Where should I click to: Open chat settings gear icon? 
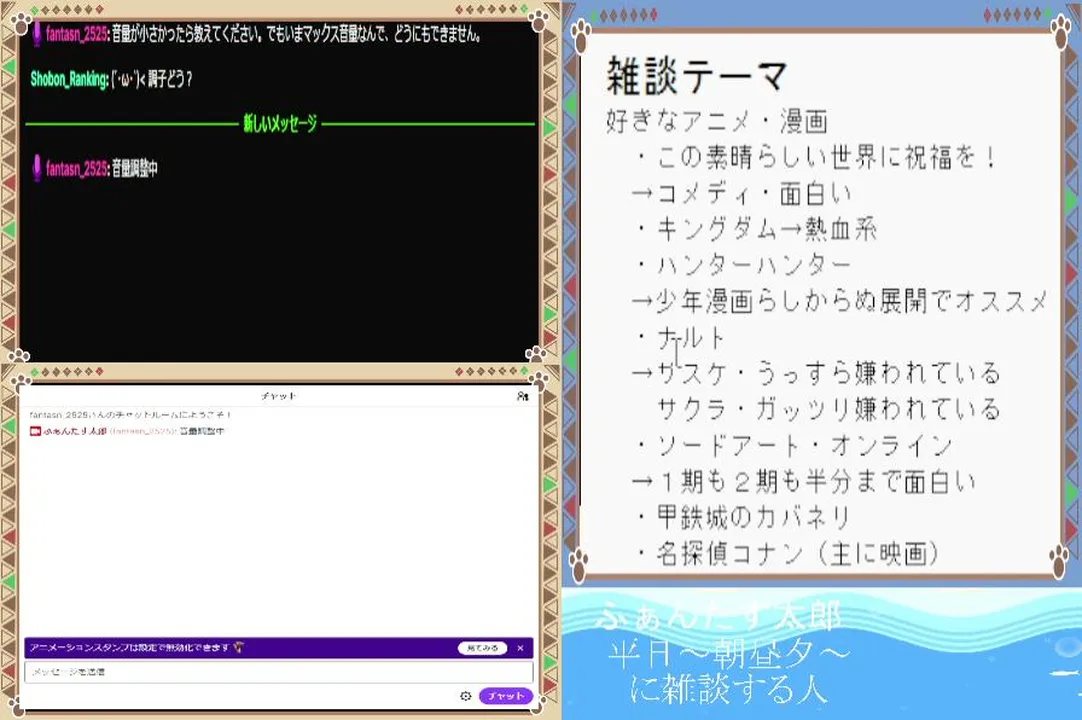pos(466,696)
